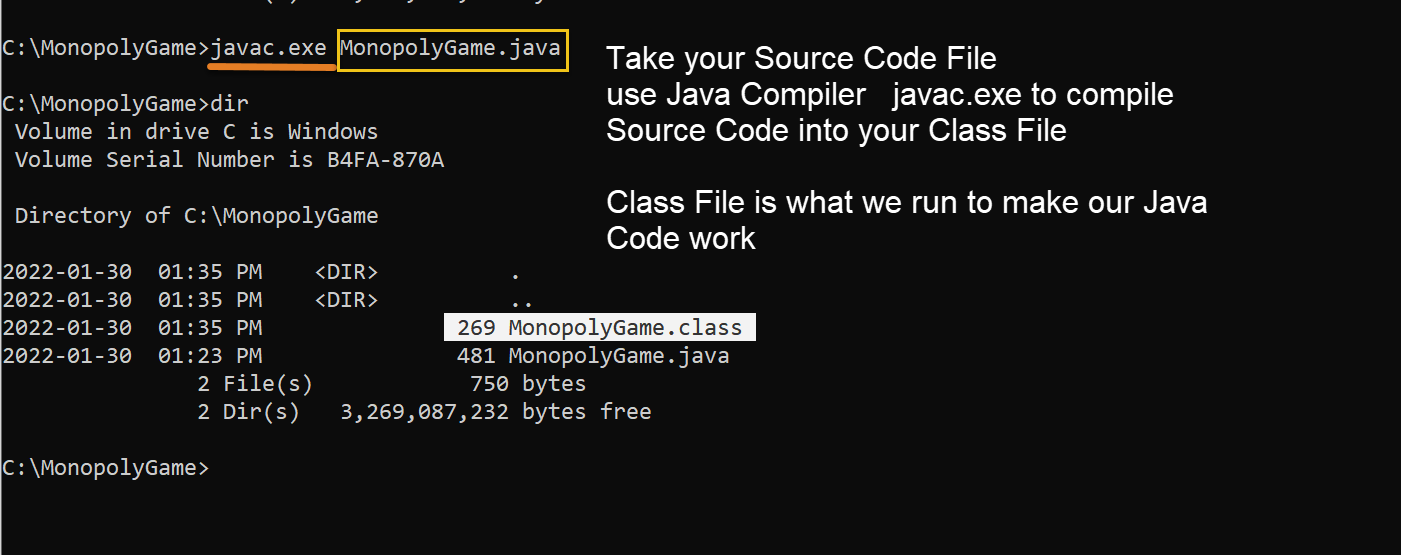Click the 2 File(s) 750 bytes summary

tap(391, 384)
